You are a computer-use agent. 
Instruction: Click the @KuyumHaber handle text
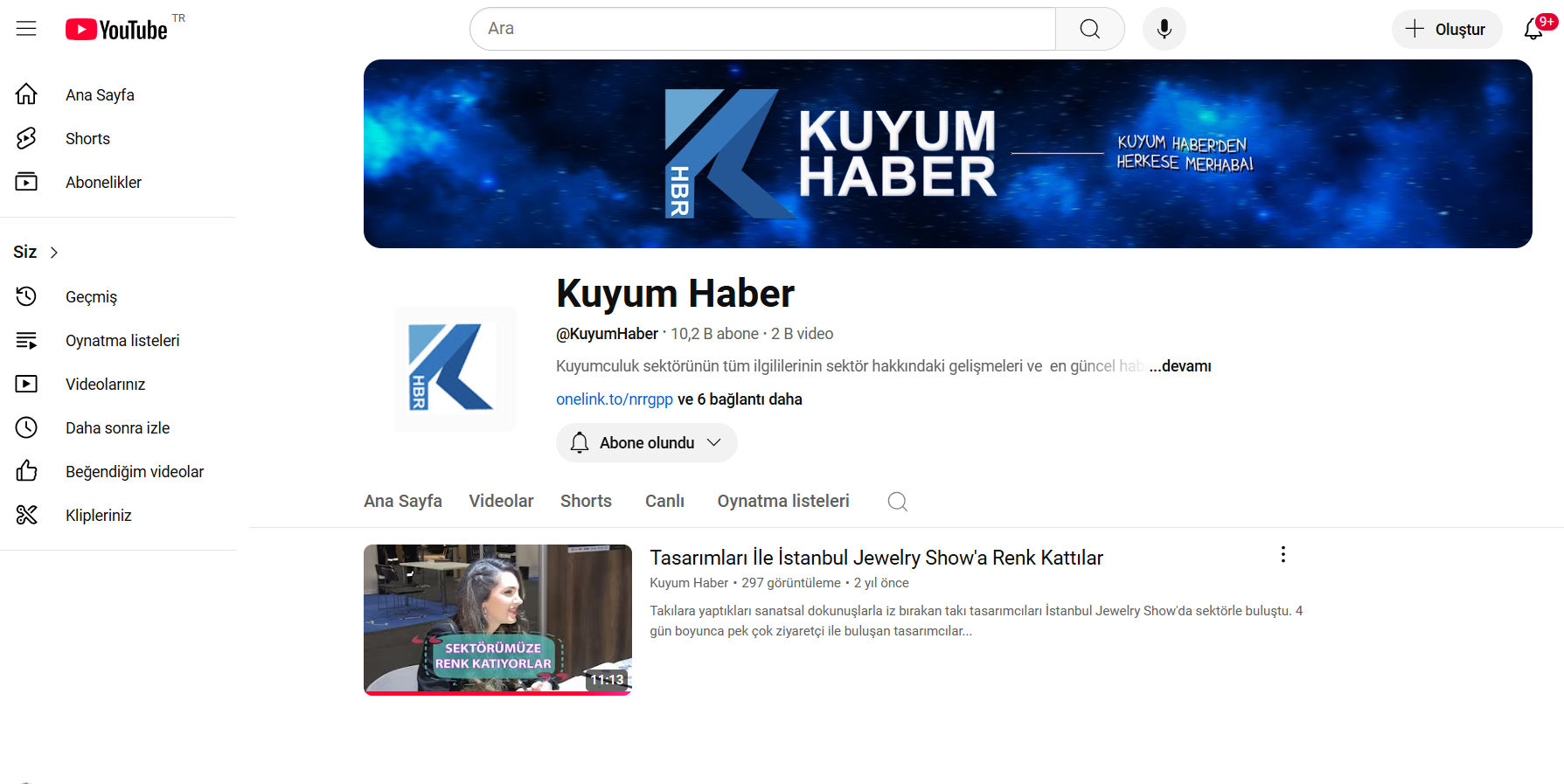point(607,334)
